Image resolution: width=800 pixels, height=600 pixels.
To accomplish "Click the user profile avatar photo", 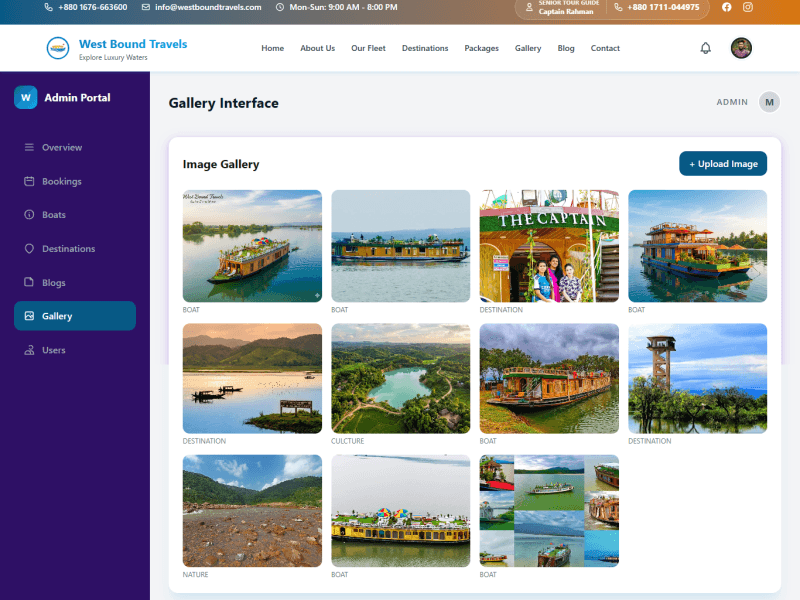I will (741, 48).
